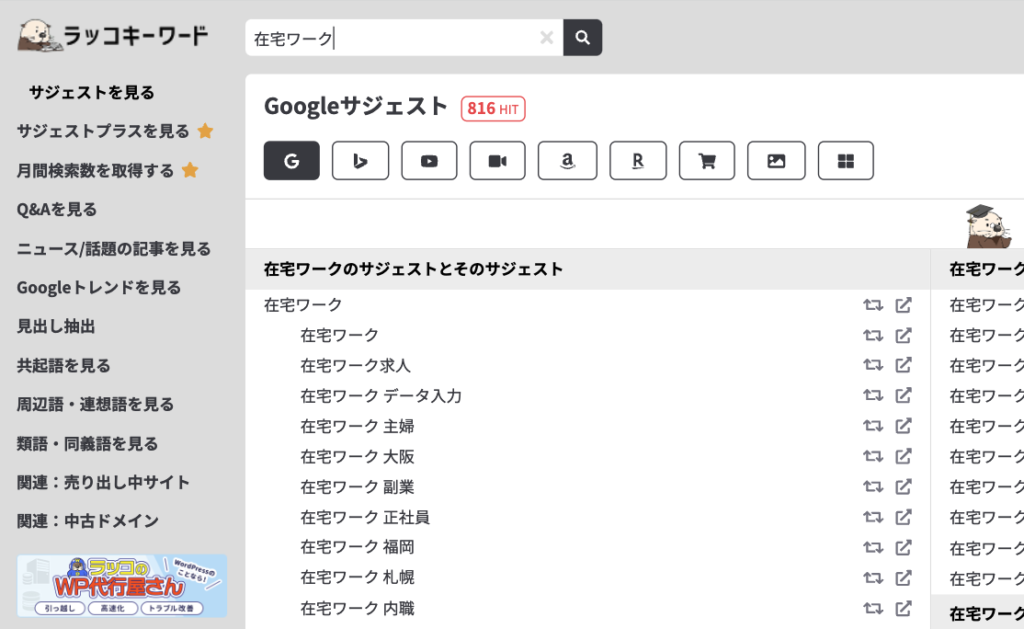The width and height of the screenshot is (1024, 629).
Task: Select the grid all-sources icon
Action: click(x=846, y=161)
